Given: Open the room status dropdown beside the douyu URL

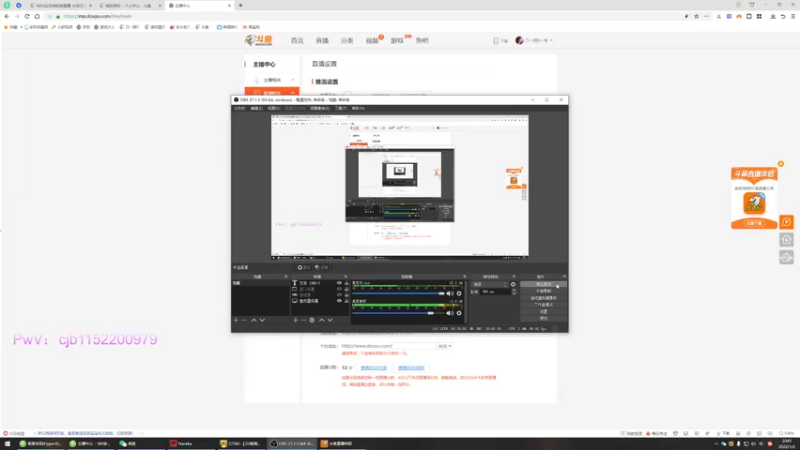Looking at the screenshot, I should pos(445,346).
